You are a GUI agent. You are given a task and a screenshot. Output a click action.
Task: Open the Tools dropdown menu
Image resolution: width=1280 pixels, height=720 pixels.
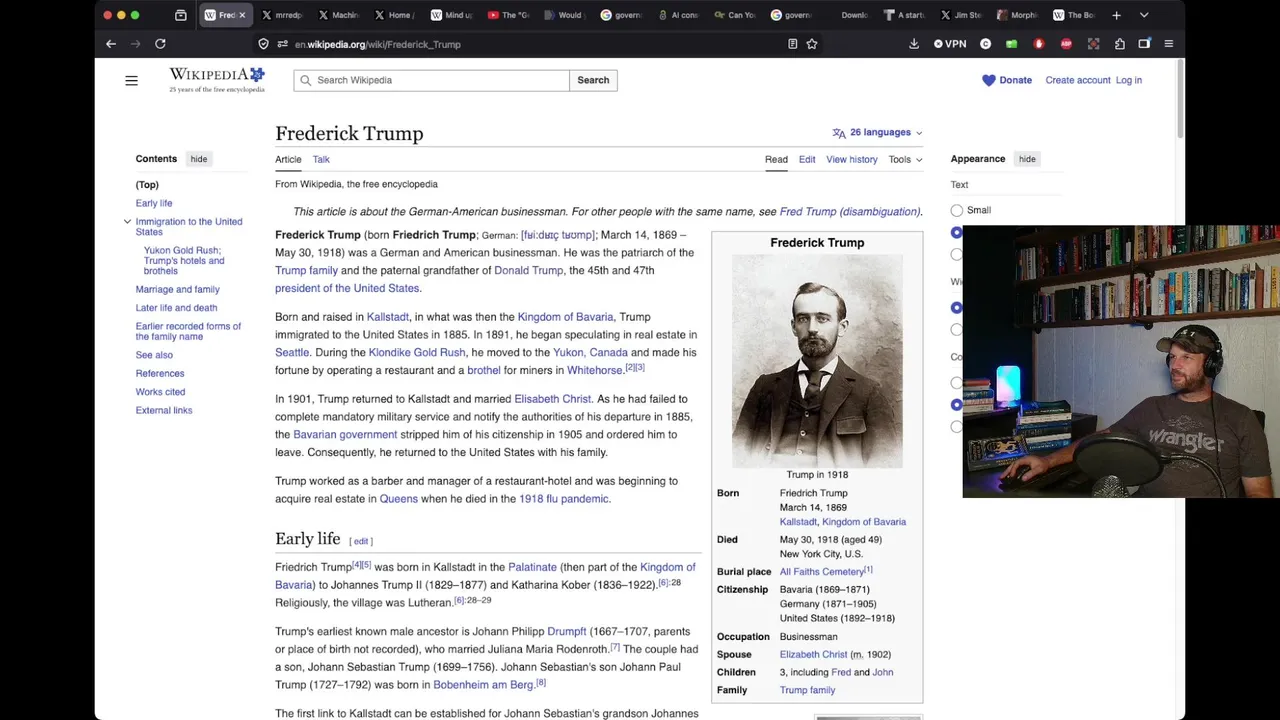coord(905,159)
